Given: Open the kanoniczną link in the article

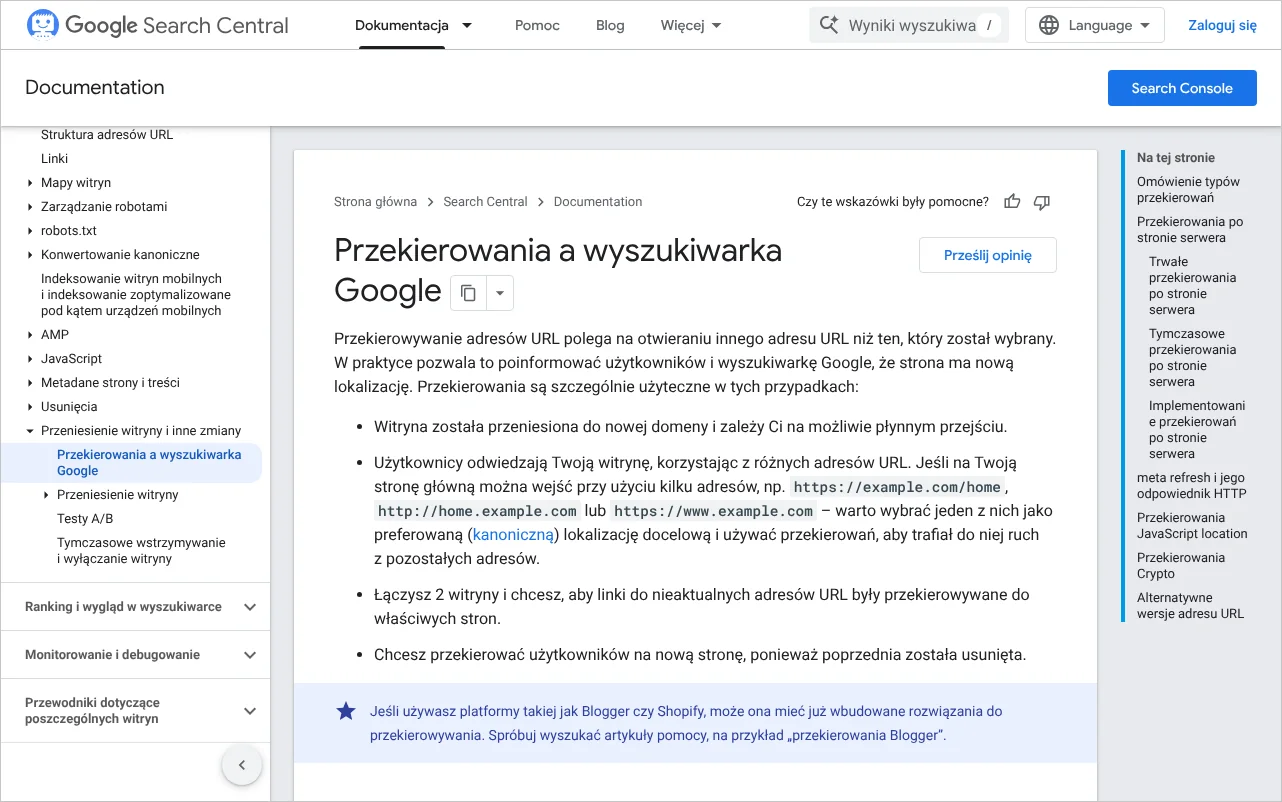Looking at the screenshot, I should click(x=514, y=535).
